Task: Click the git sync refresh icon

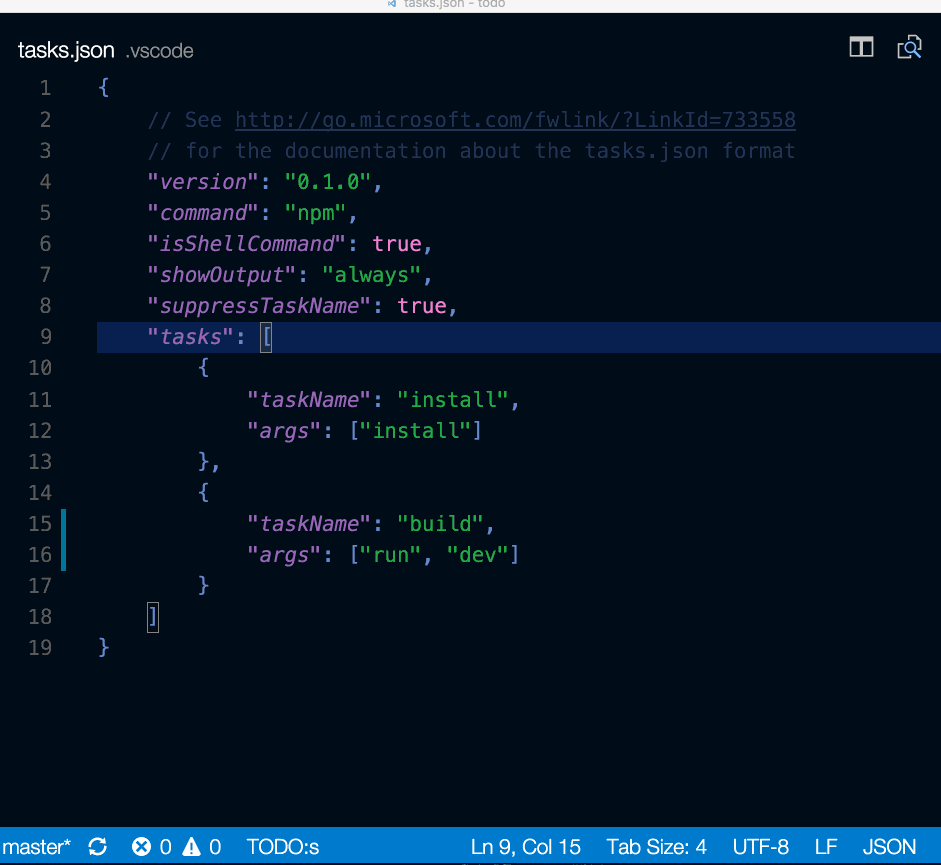Action: click(97, 847)
